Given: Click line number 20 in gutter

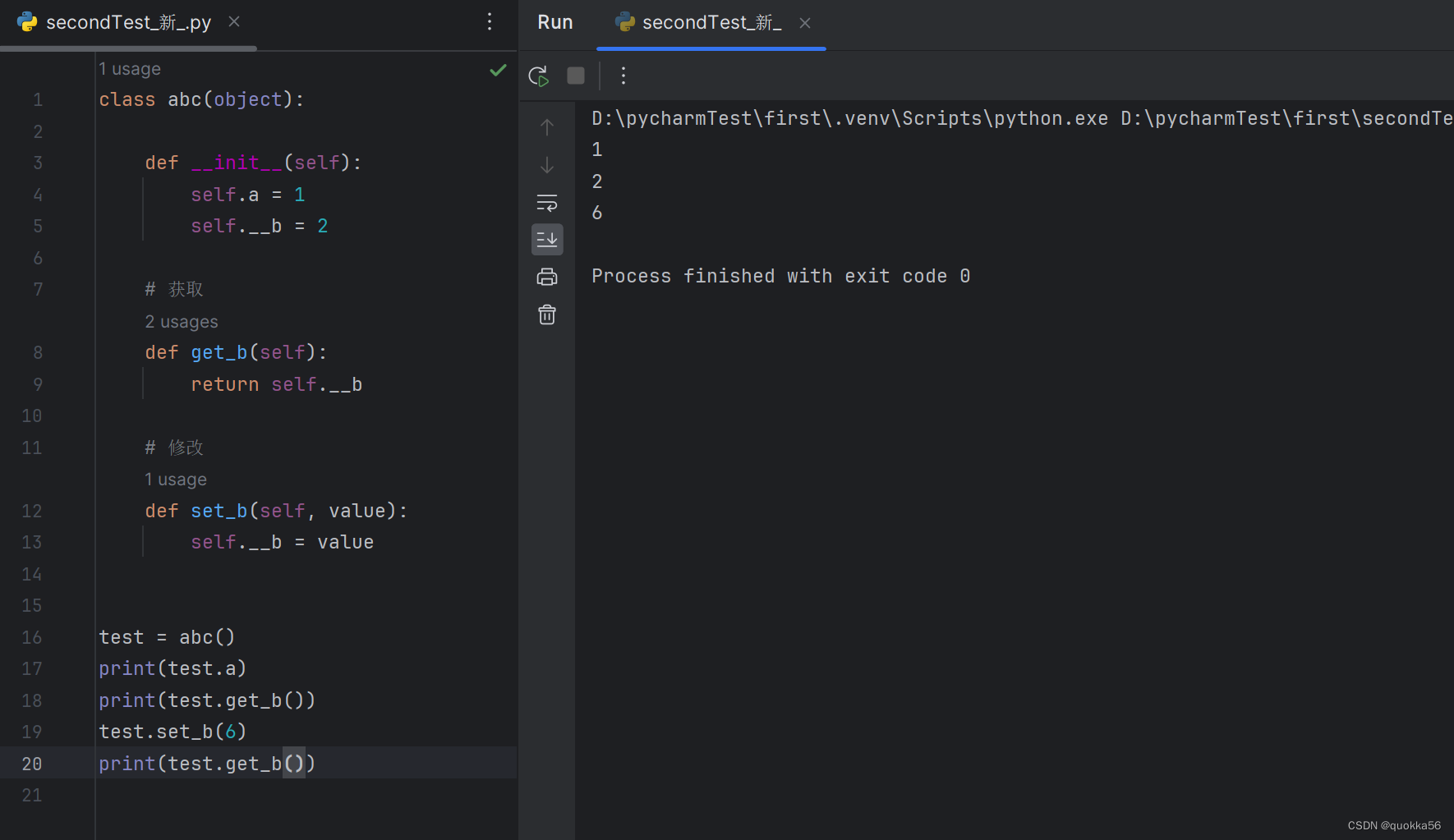Looking at the screenshot, I should click(x=32, y=764).
